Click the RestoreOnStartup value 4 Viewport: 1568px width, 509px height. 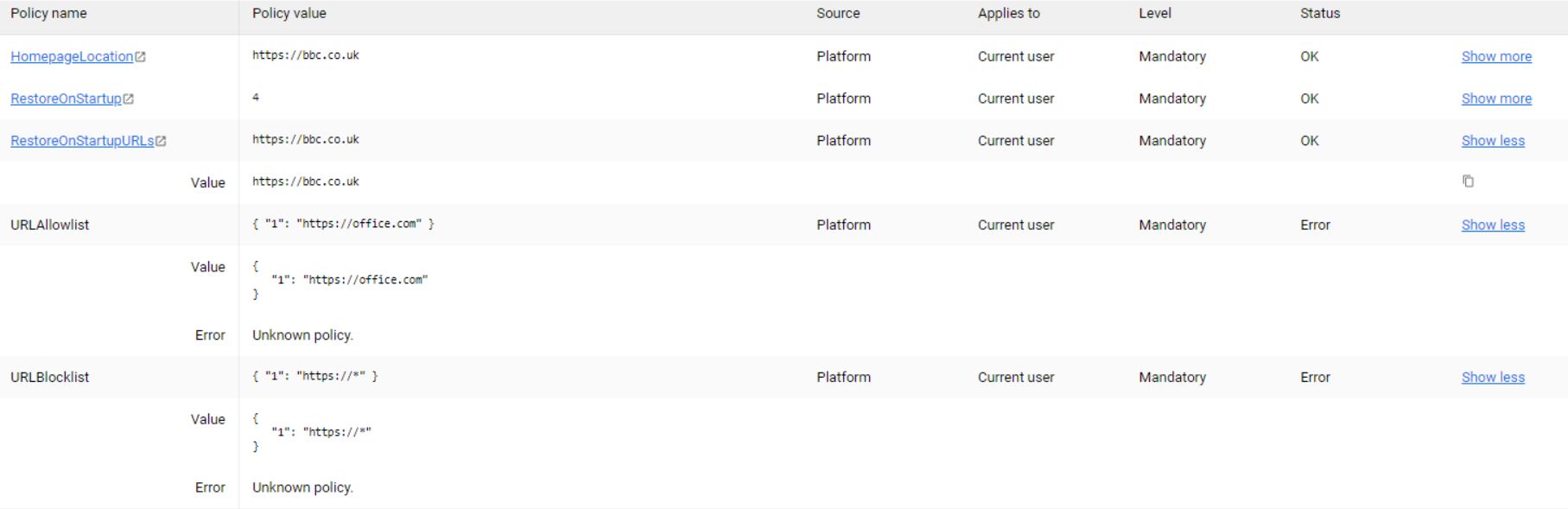pos(256,98)
